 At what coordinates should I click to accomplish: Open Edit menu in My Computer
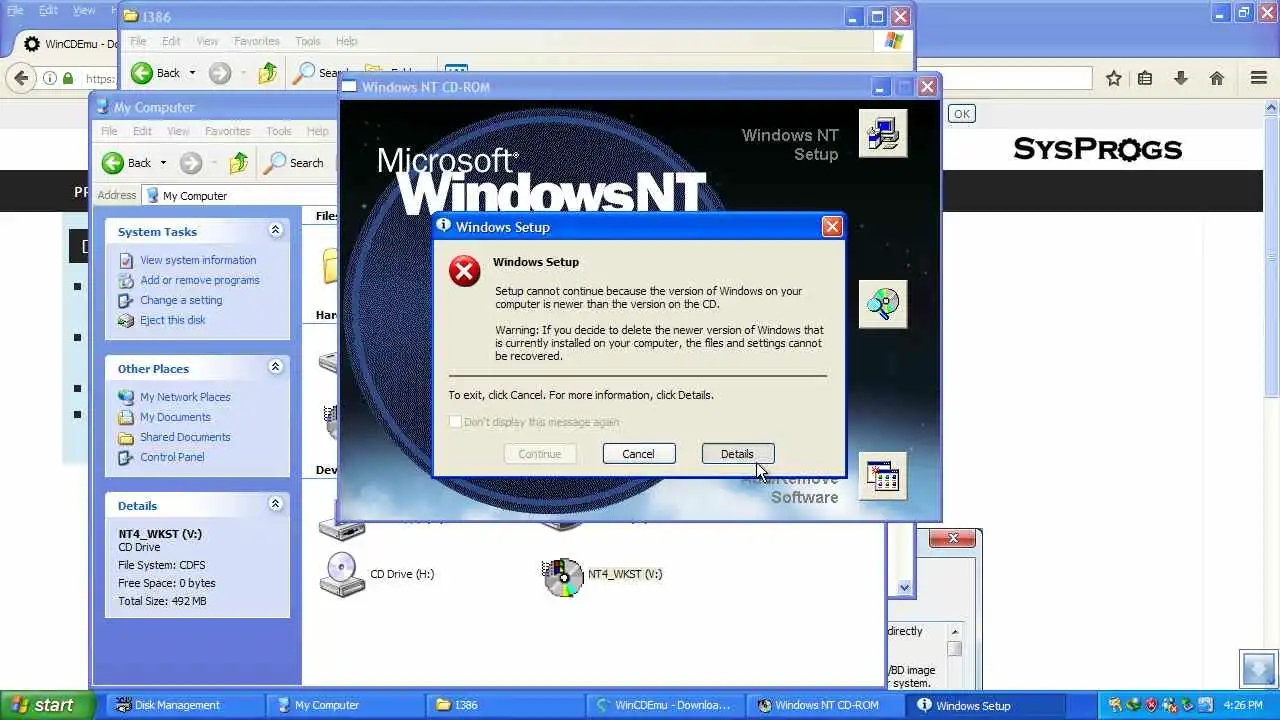(x=142, y=131)
